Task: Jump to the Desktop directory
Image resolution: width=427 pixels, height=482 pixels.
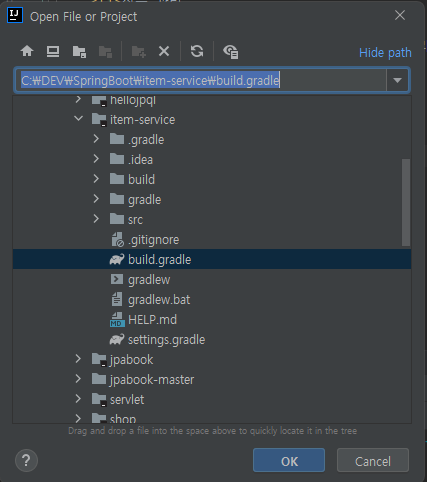Action: coord(53,51)
